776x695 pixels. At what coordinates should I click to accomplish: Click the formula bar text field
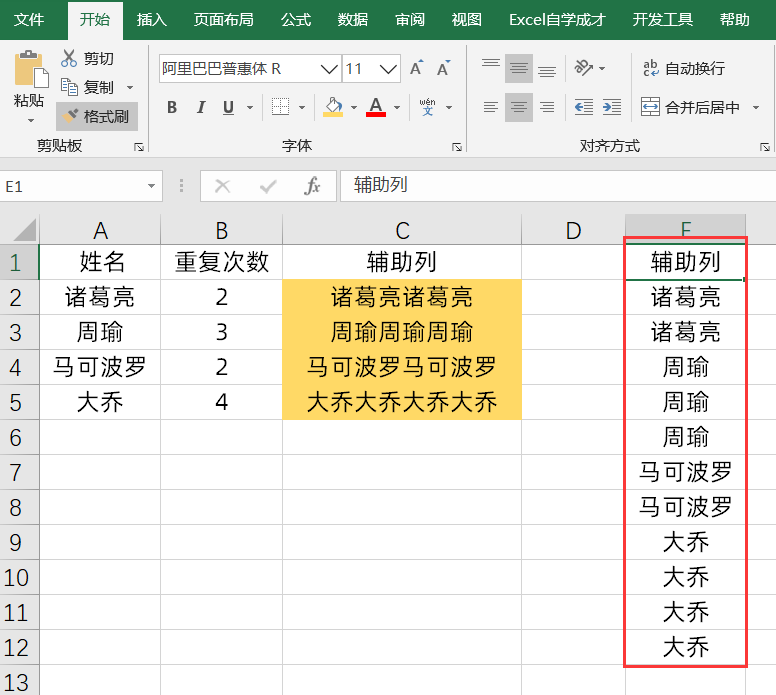[558, 186]
